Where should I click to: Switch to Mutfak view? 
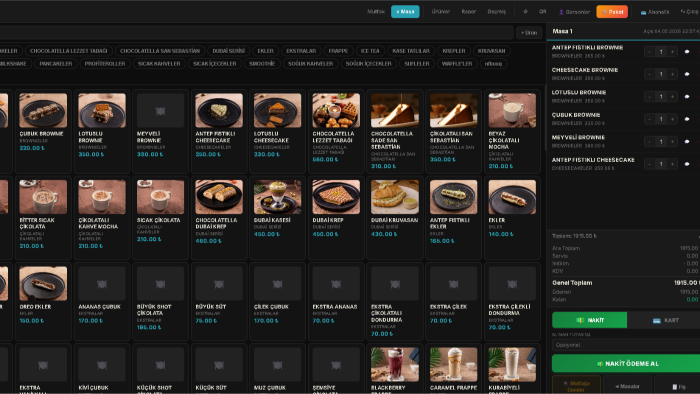[376, 12]
